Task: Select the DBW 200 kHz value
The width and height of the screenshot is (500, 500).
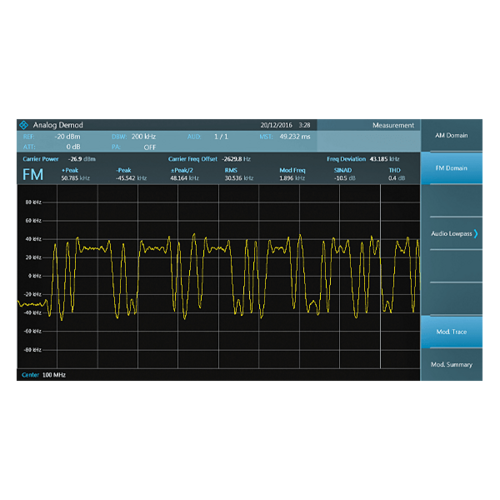Action: 144,136
